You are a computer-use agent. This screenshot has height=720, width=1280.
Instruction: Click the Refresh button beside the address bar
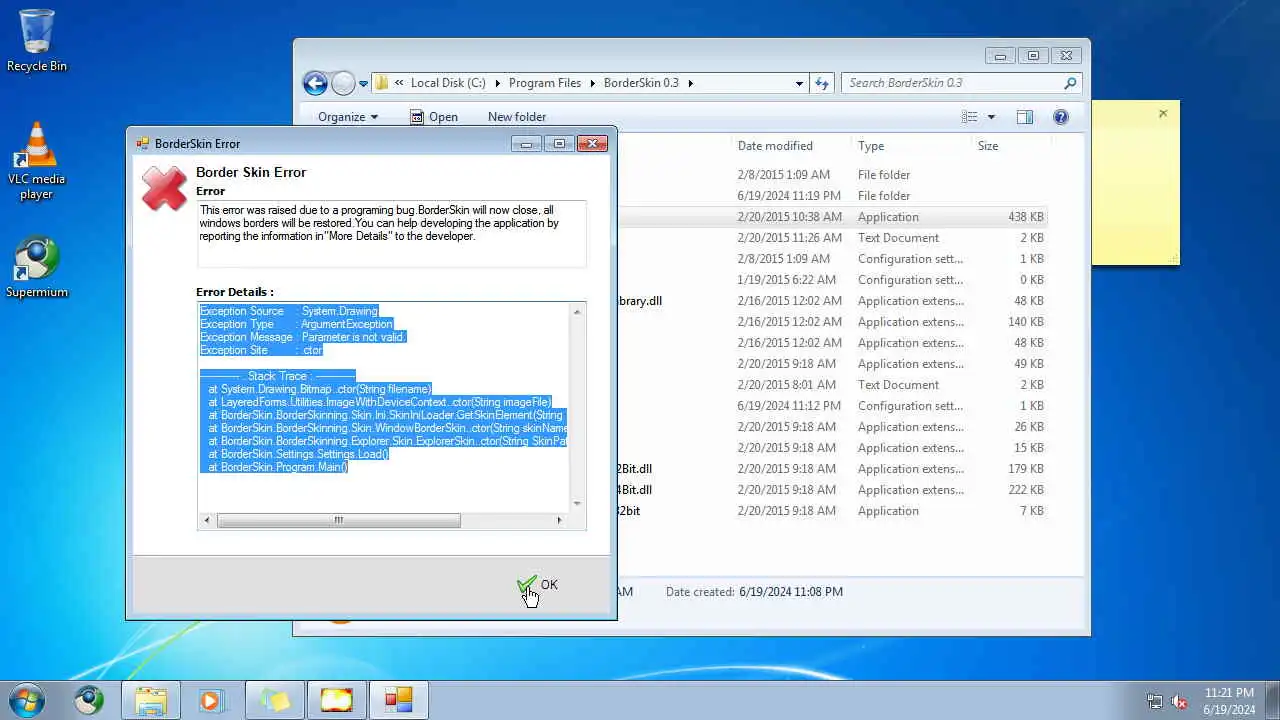pyautogui.click(x=822, y=84)
